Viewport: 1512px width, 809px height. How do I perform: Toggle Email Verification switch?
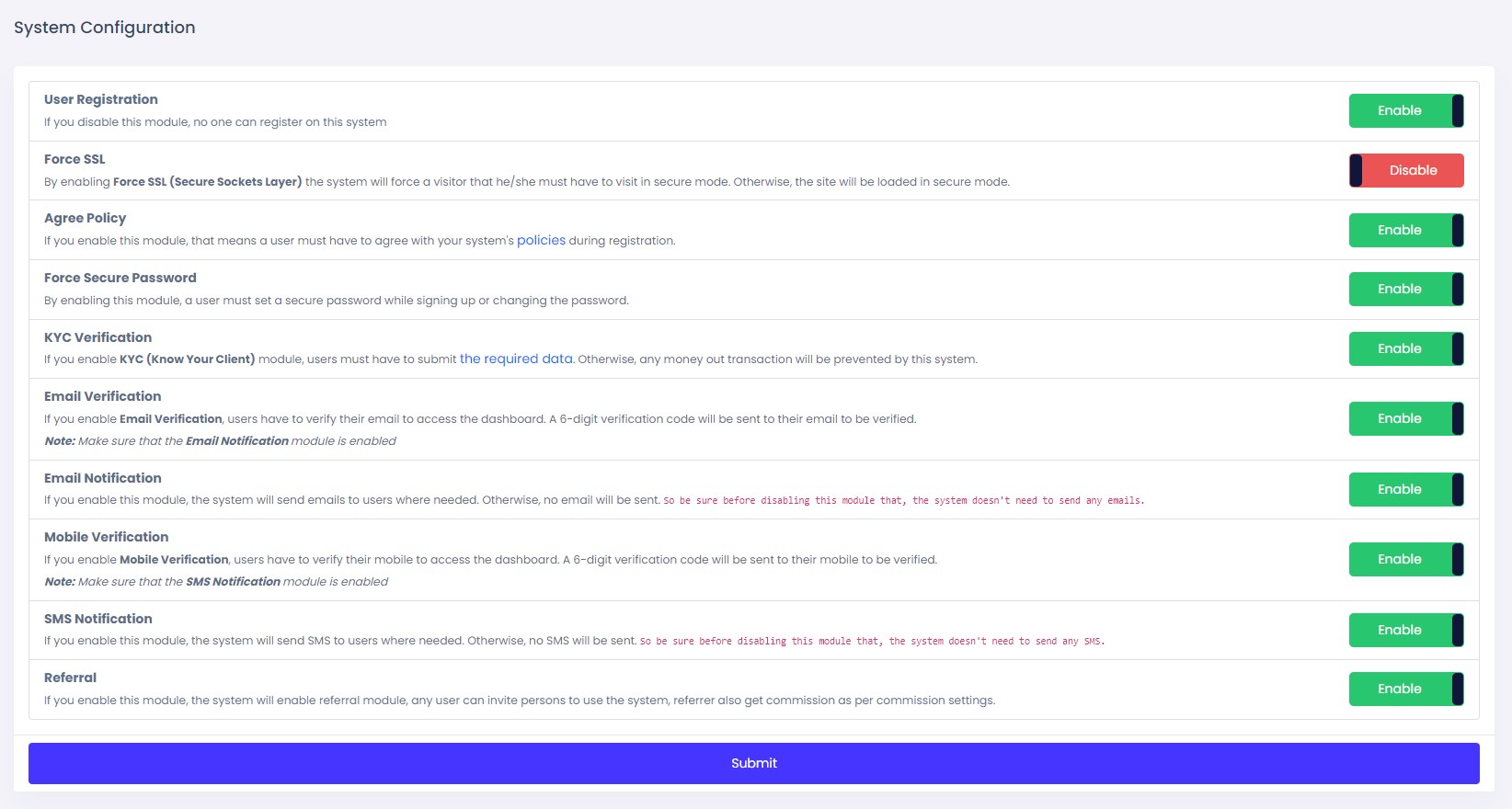(1405, 419)
